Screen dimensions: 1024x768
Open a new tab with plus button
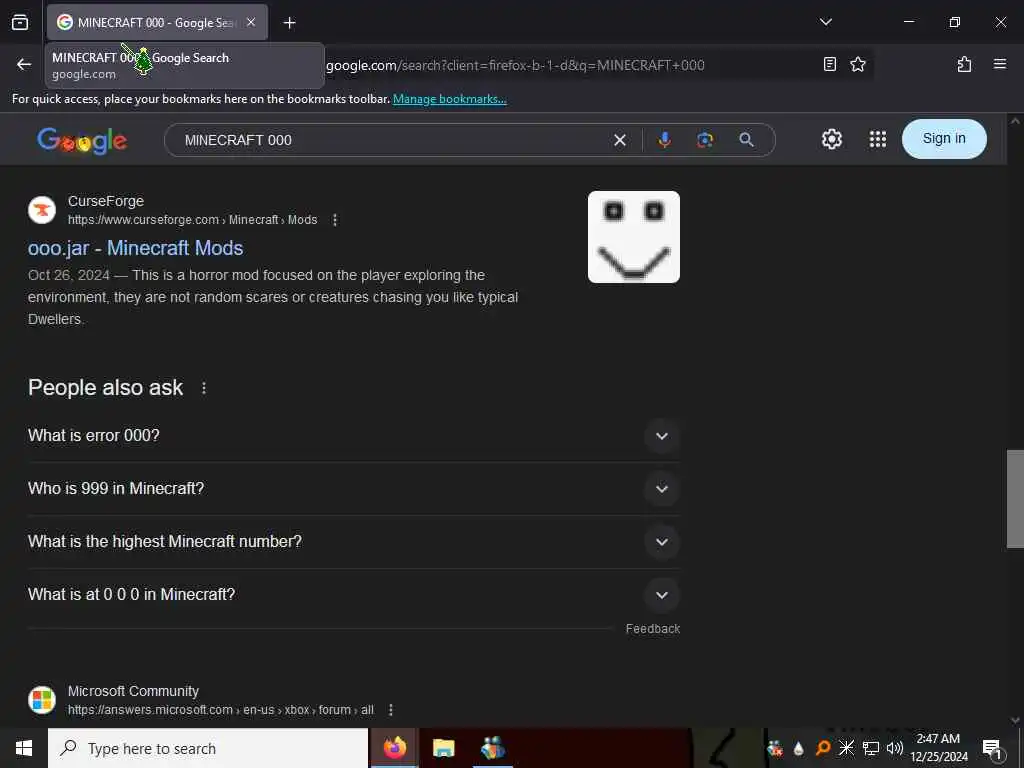click(x=289, y=23)
